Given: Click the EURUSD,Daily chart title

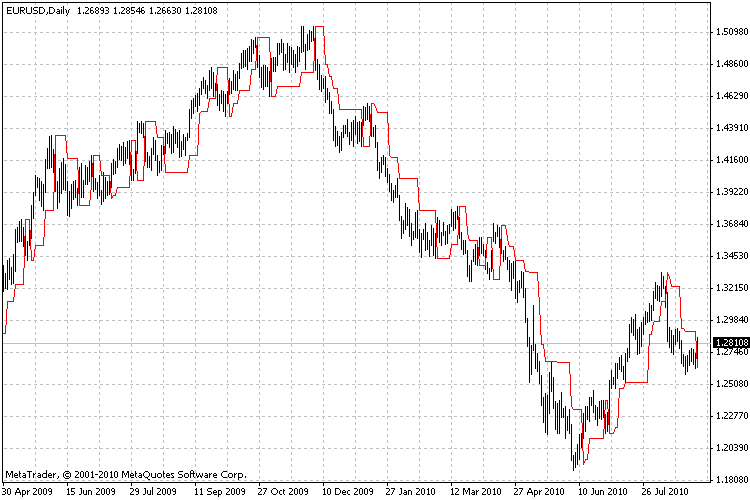Looking at the screenshot, I should point(36,9).
